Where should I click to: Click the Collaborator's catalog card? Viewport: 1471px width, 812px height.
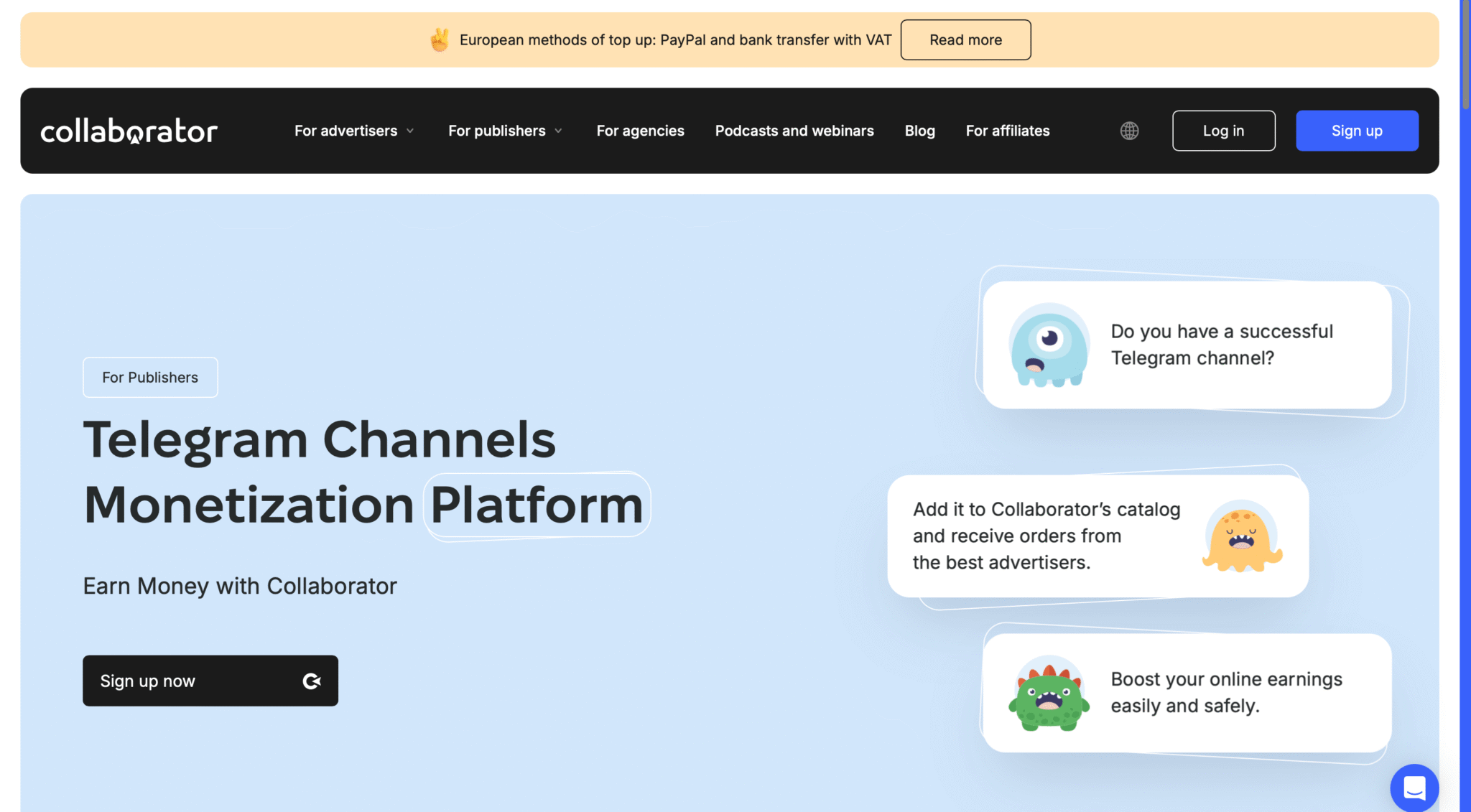click(1098, 536)
